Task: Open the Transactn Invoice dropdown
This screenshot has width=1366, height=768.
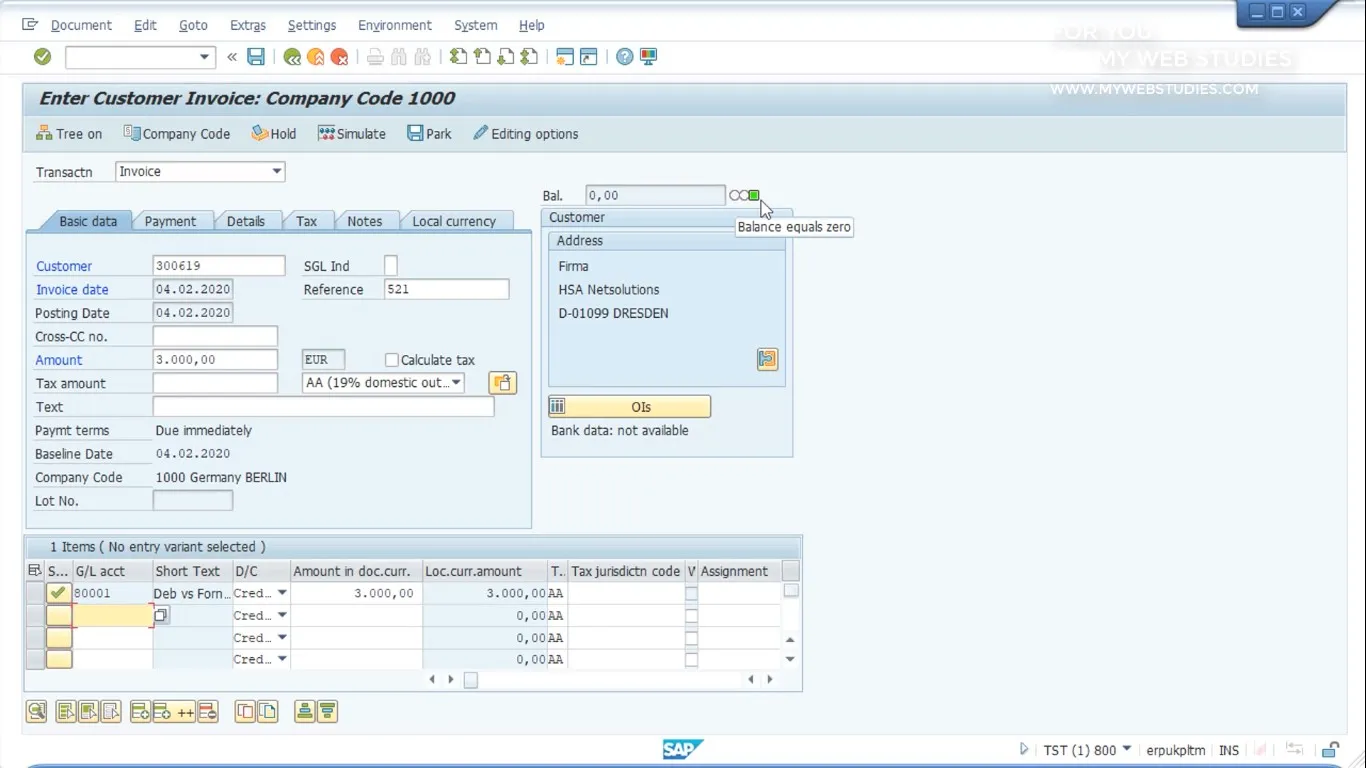Action: [277, 172]
